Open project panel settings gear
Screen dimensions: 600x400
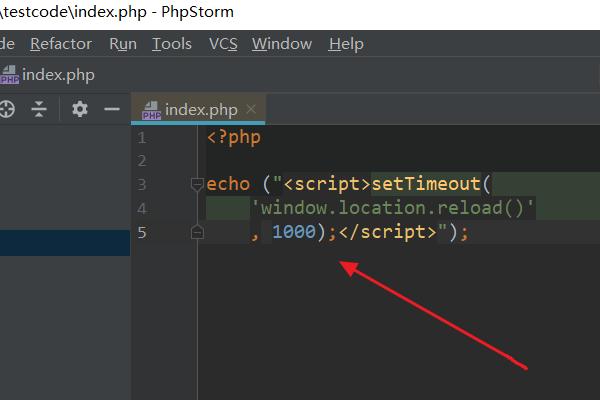coord(80,109)
